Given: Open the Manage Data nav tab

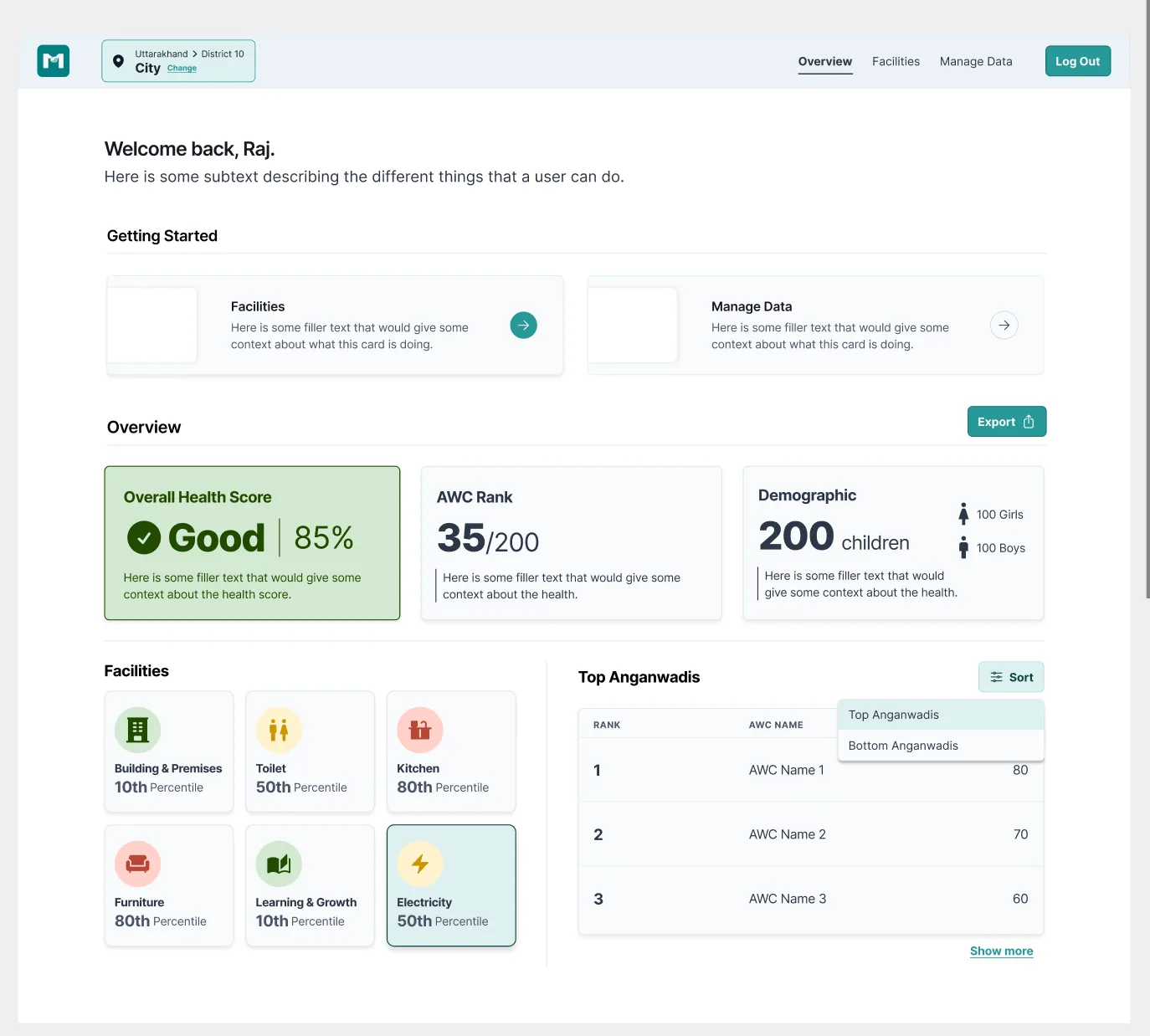Looking at the screenshot, I should [x=976, y=61].
